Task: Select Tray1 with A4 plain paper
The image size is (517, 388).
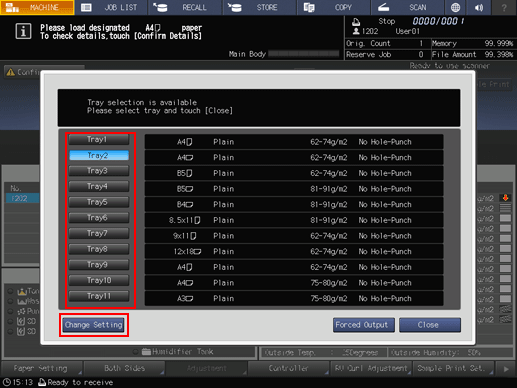Action: pyautogui.click(x=99, y=140)
